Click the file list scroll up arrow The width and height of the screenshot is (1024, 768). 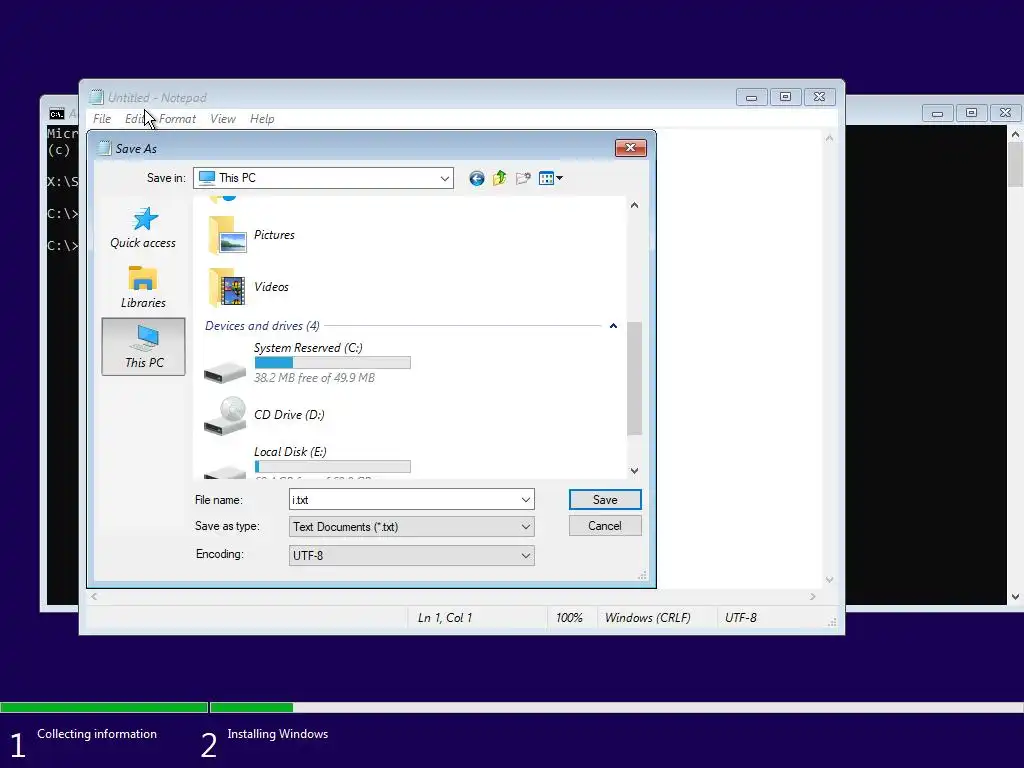(634, 205)
